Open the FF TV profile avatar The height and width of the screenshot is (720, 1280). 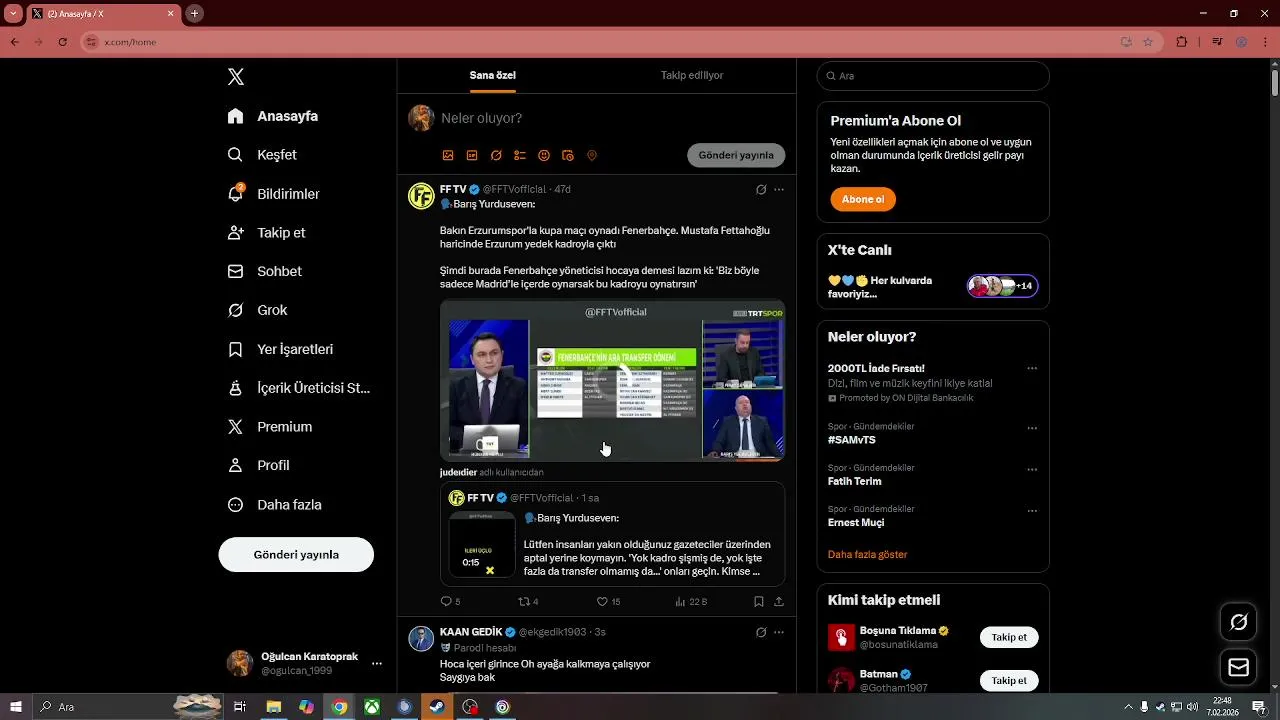421,196
